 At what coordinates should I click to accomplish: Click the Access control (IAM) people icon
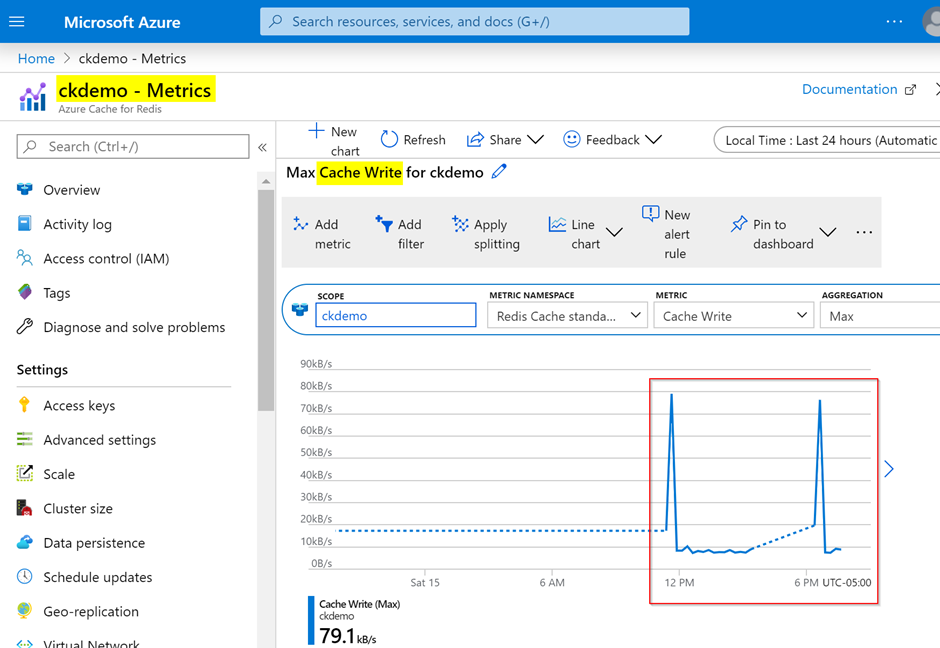pyautogui.click(x=25, y=258)
